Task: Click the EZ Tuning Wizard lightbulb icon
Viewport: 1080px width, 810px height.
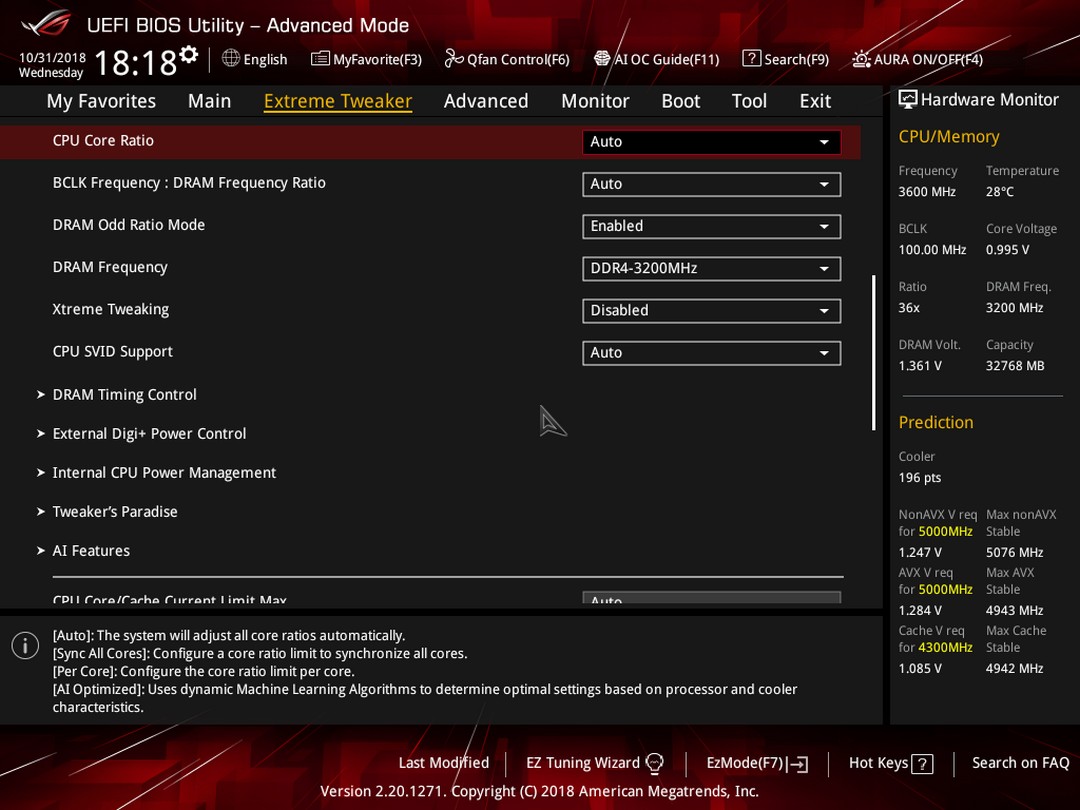Action: pos(654,763)
